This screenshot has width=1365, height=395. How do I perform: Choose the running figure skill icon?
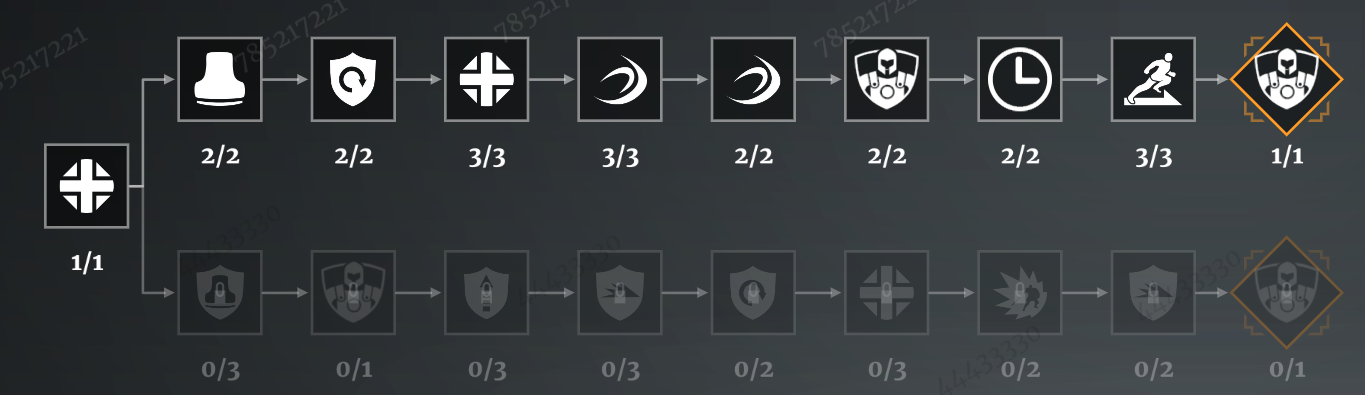click(1154, 79)
